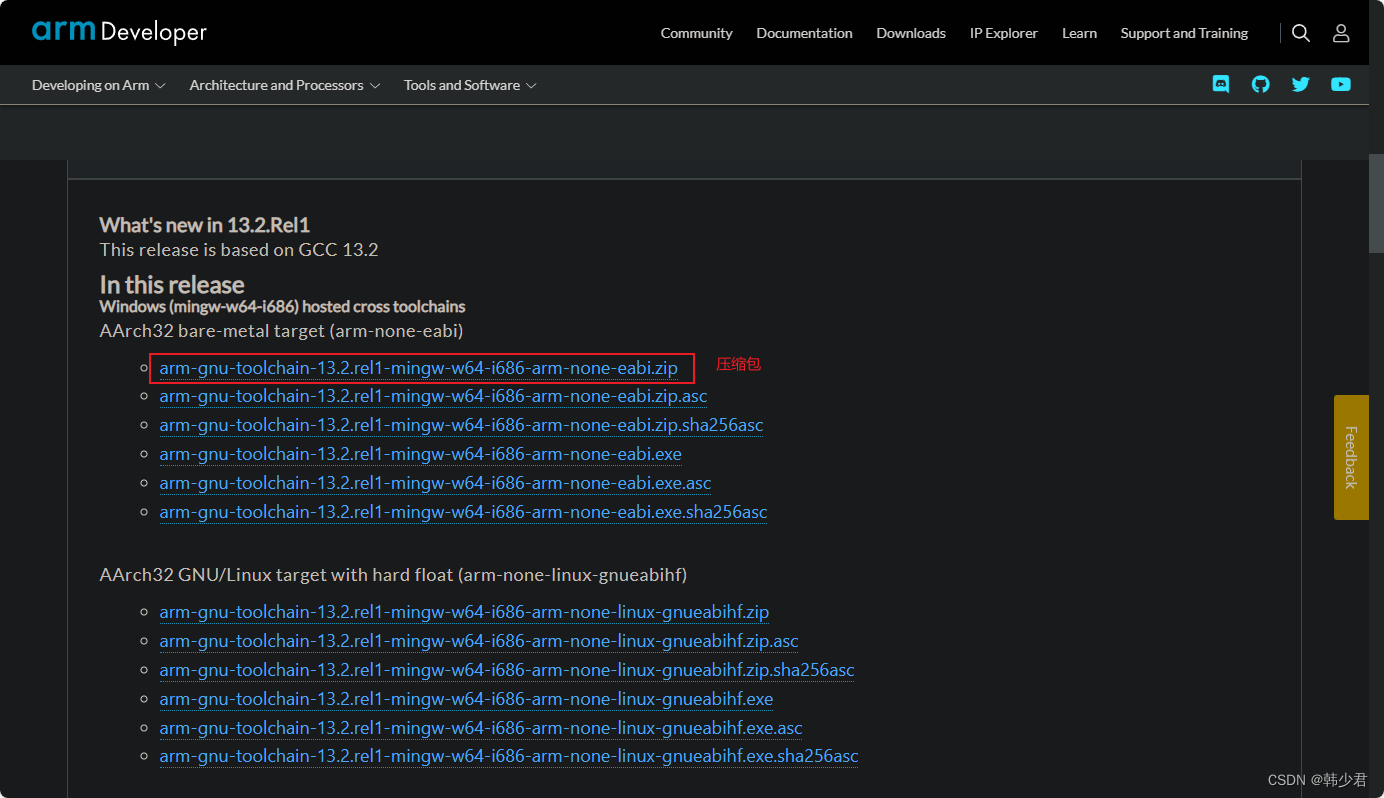Open the Twitter icon

click(x=1300, y=85)
